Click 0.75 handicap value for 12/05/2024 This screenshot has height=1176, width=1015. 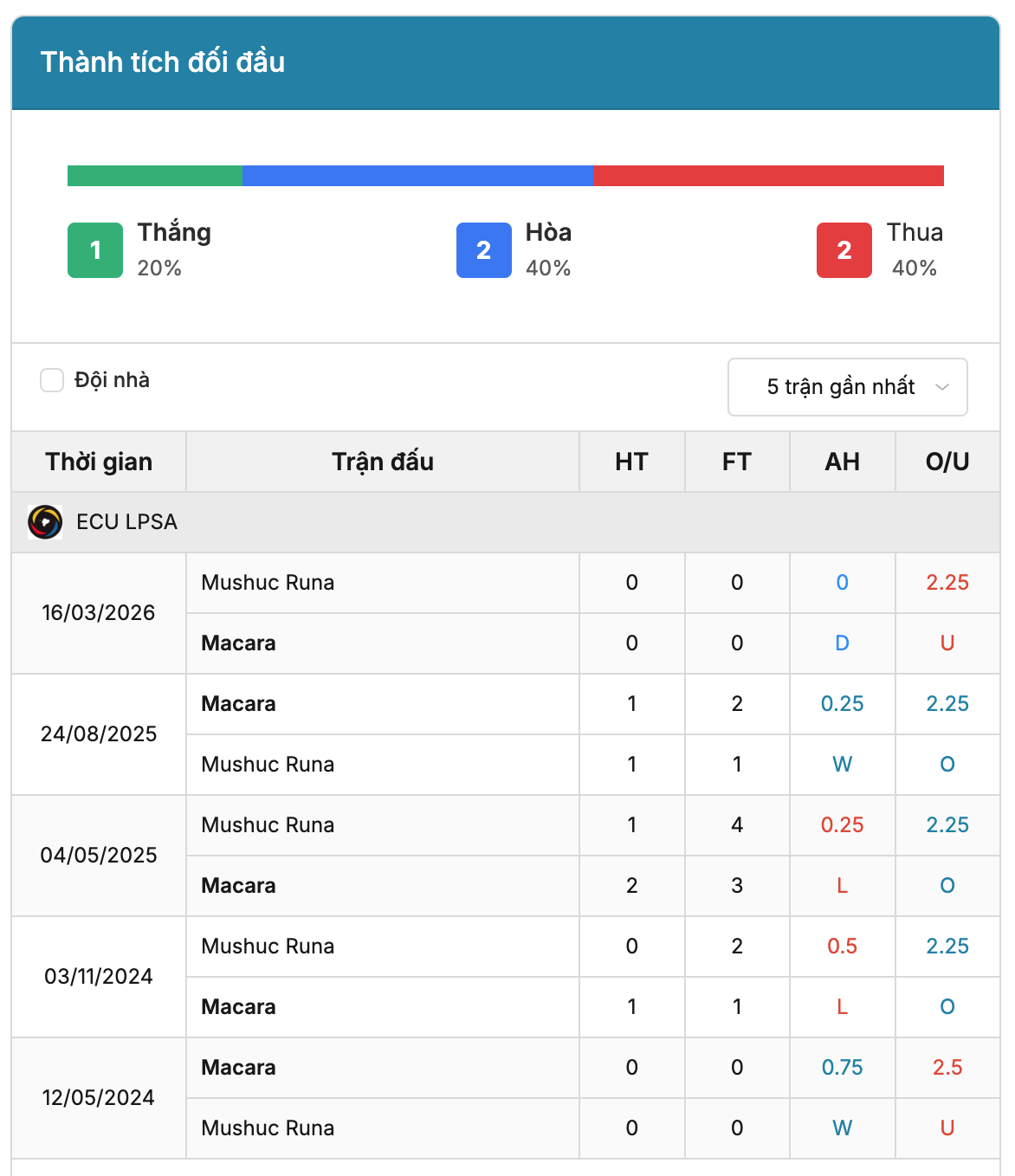point(842,1068)
